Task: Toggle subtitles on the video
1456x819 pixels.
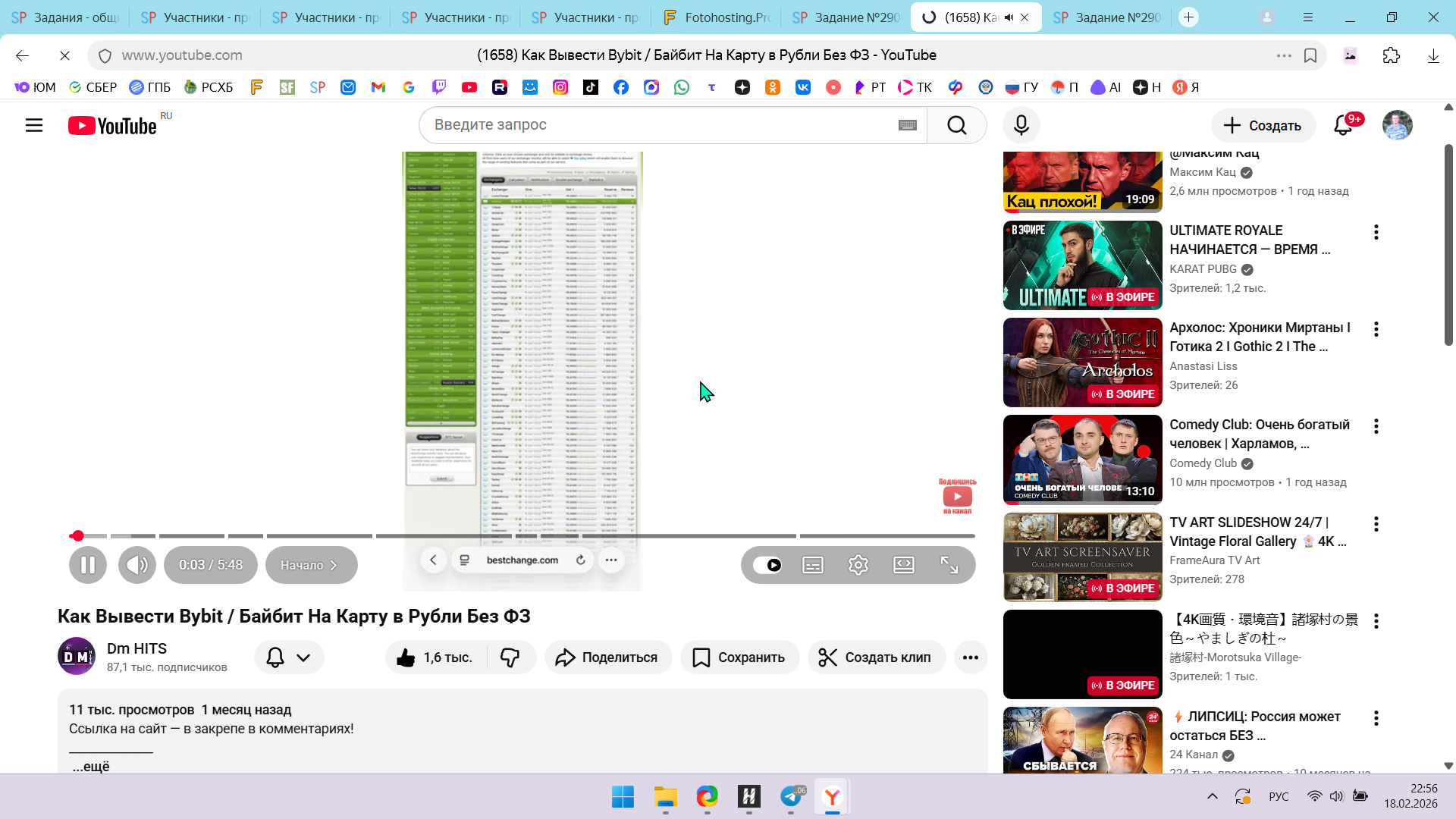Action: click(812, 565)
